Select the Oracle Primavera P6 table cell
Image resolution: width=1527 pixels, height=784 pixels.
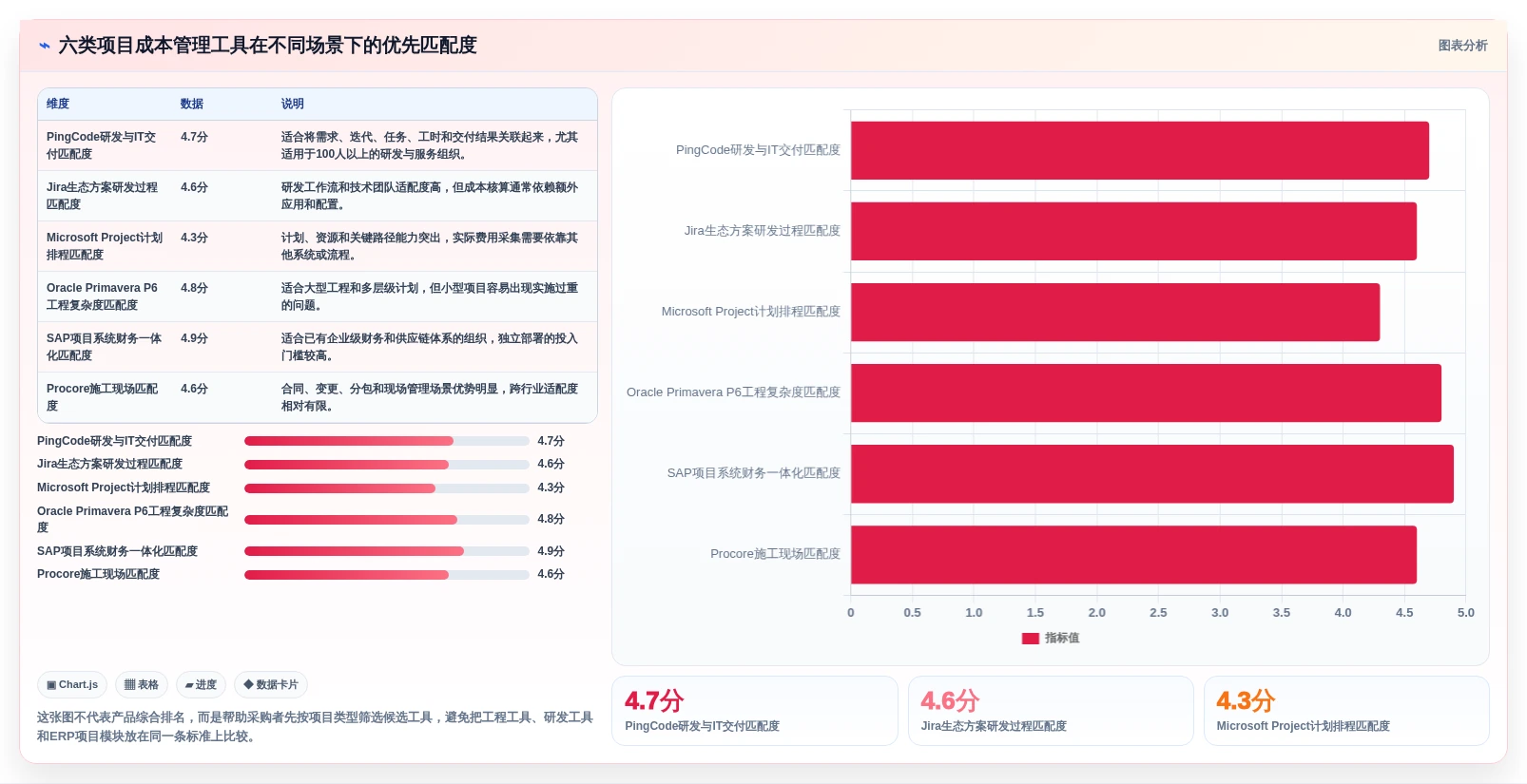point(105,296)
